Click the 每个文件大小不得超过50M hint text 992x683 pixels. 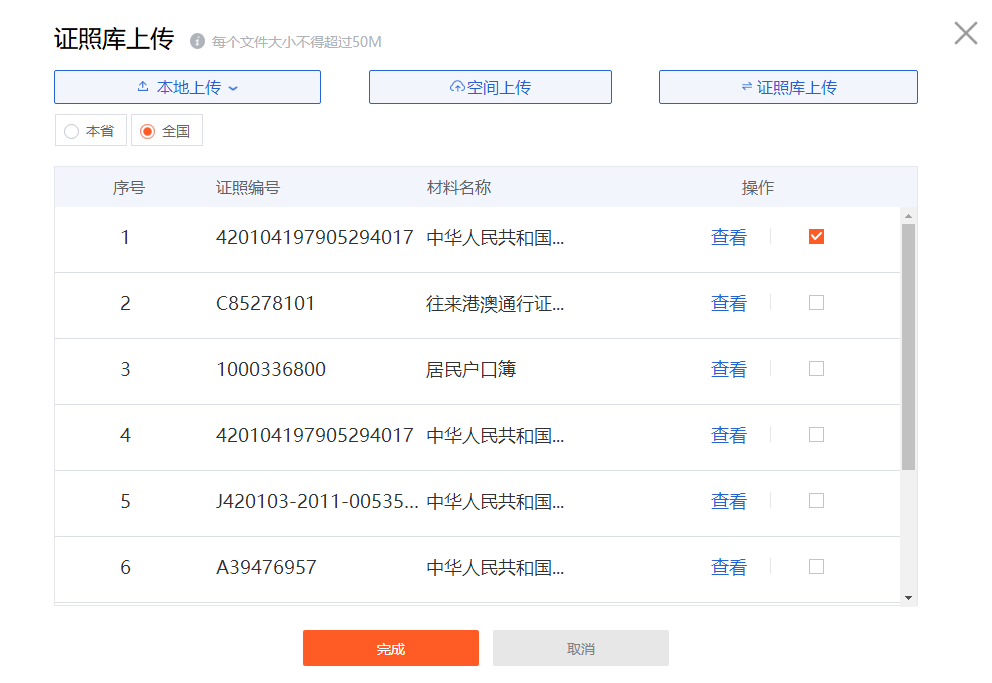pos(296,42)
